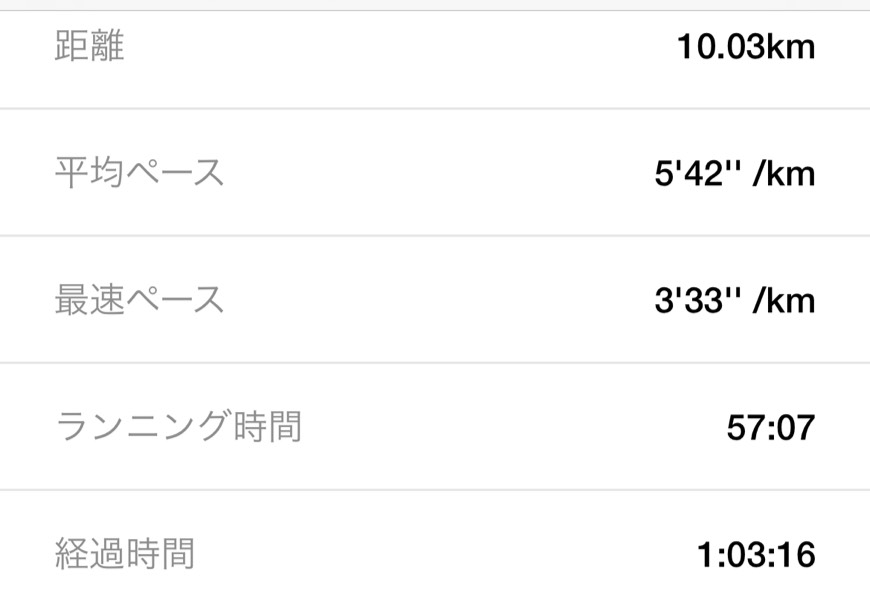Viewport: 870px width, 614px height.
Task: Click the divider between 距離 and 平均ペース
Action: pos(435,109)
